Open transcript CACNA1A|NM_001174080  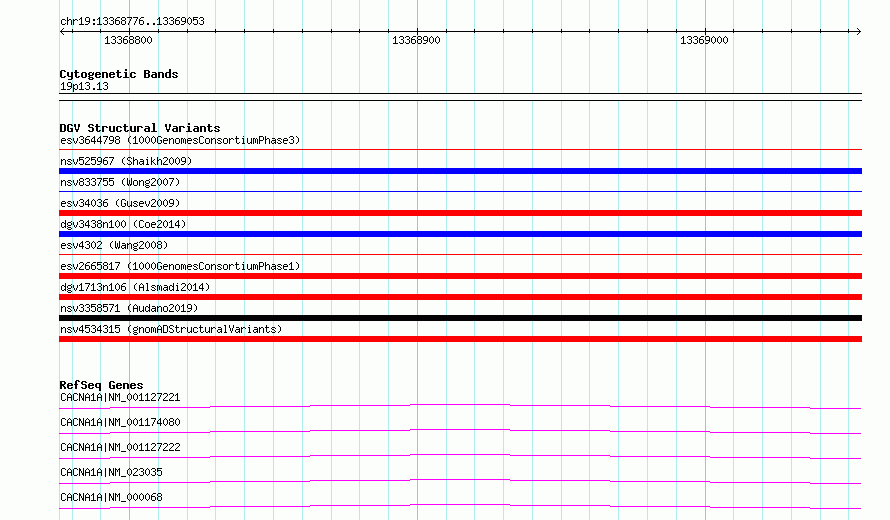point(120,422)
